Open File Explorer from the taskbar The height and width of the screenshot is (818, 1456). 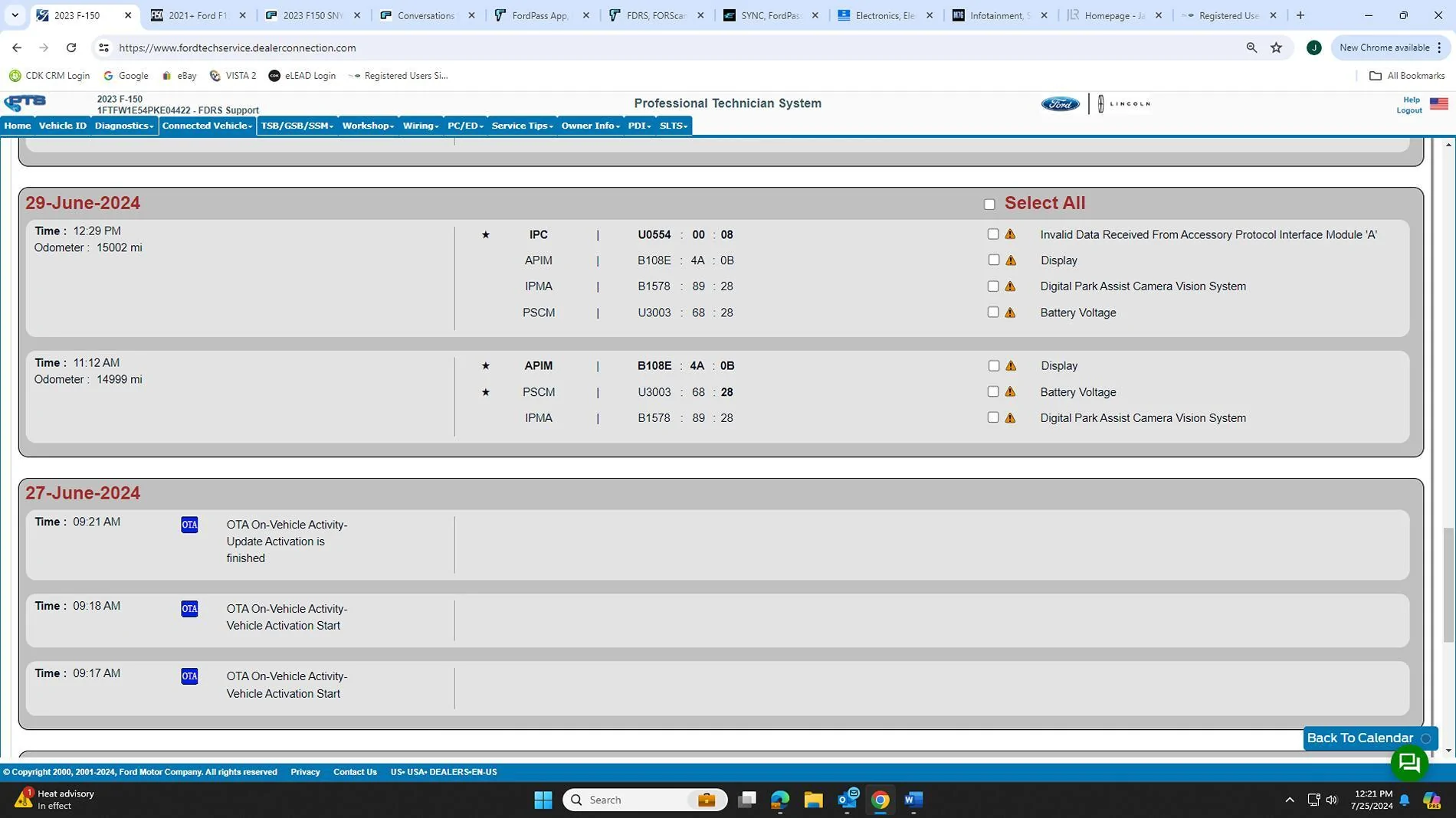tap(813, 800)
